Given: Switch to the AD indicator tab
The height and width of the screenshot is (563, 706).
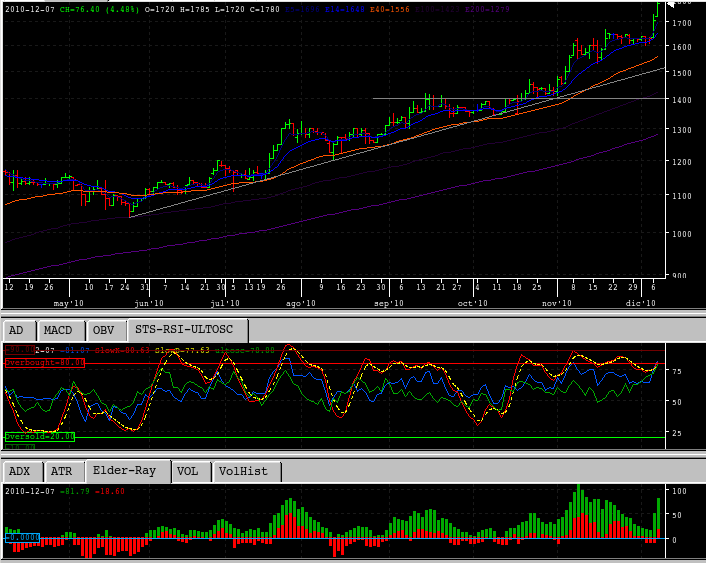Looking at the screenshot, I should click(x=17, y=330).
